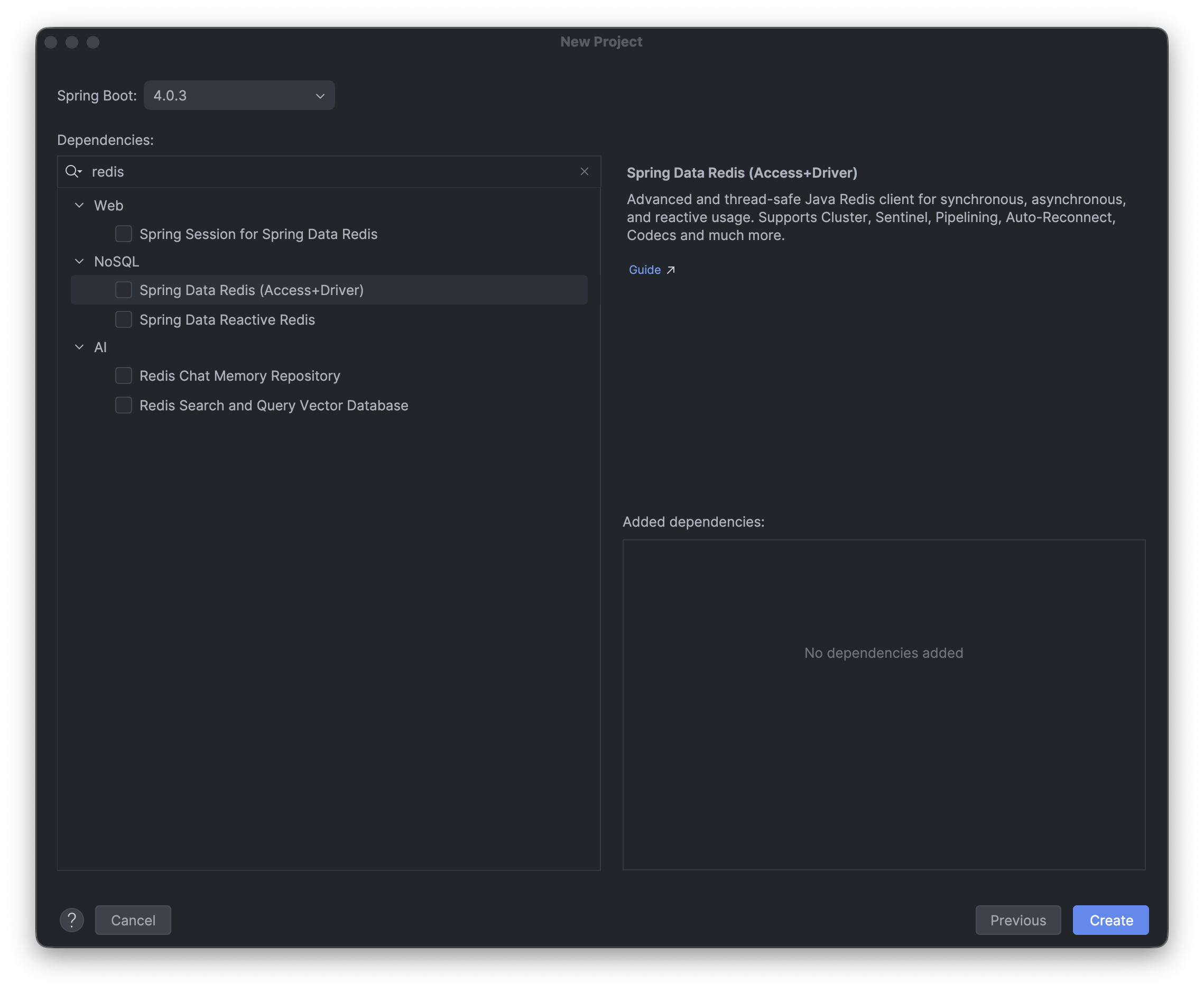Check Spring Data Redis (Access+Driver)

[123, 290]
